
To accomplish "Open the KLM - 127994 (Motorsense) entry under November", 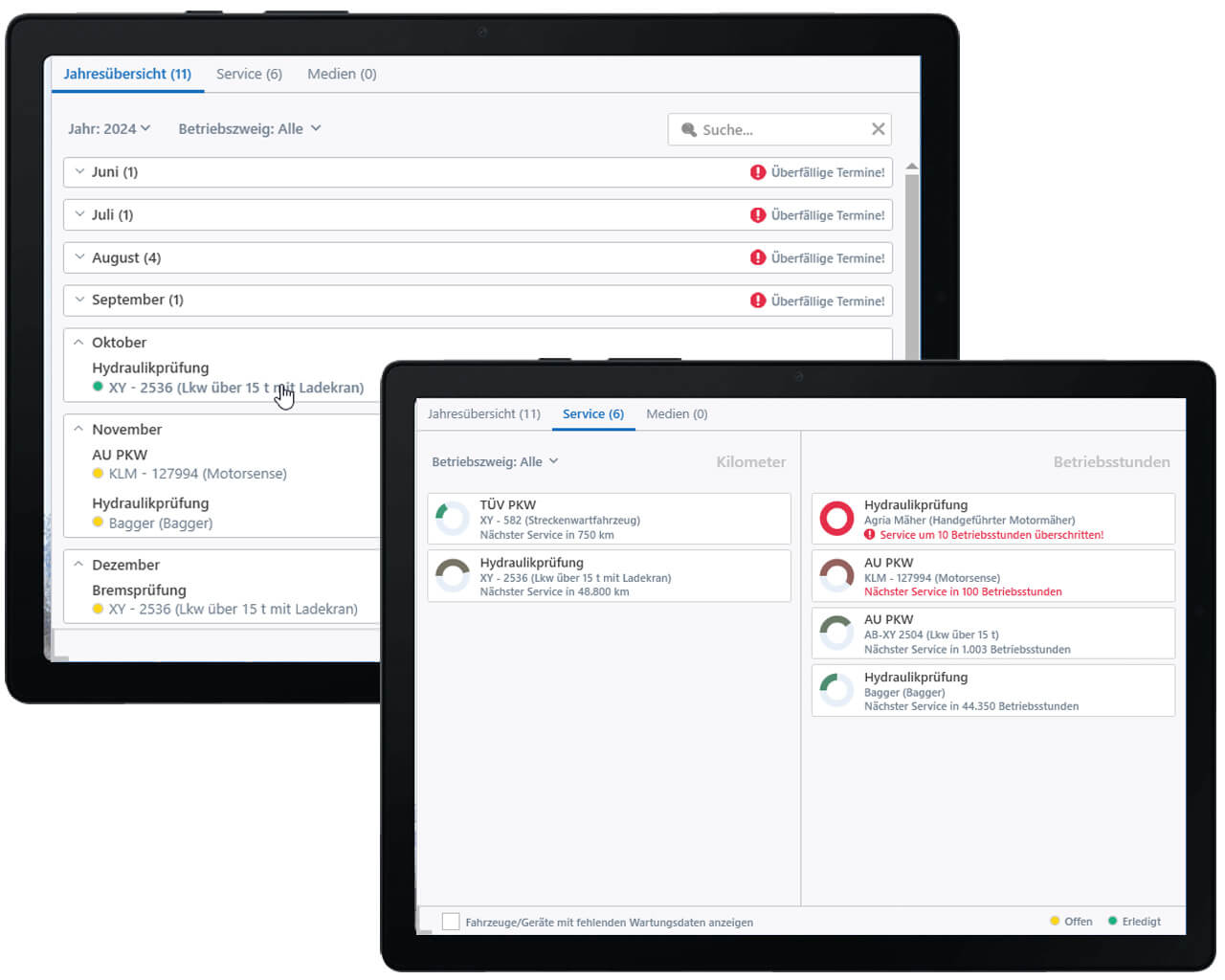I will 197,474.
